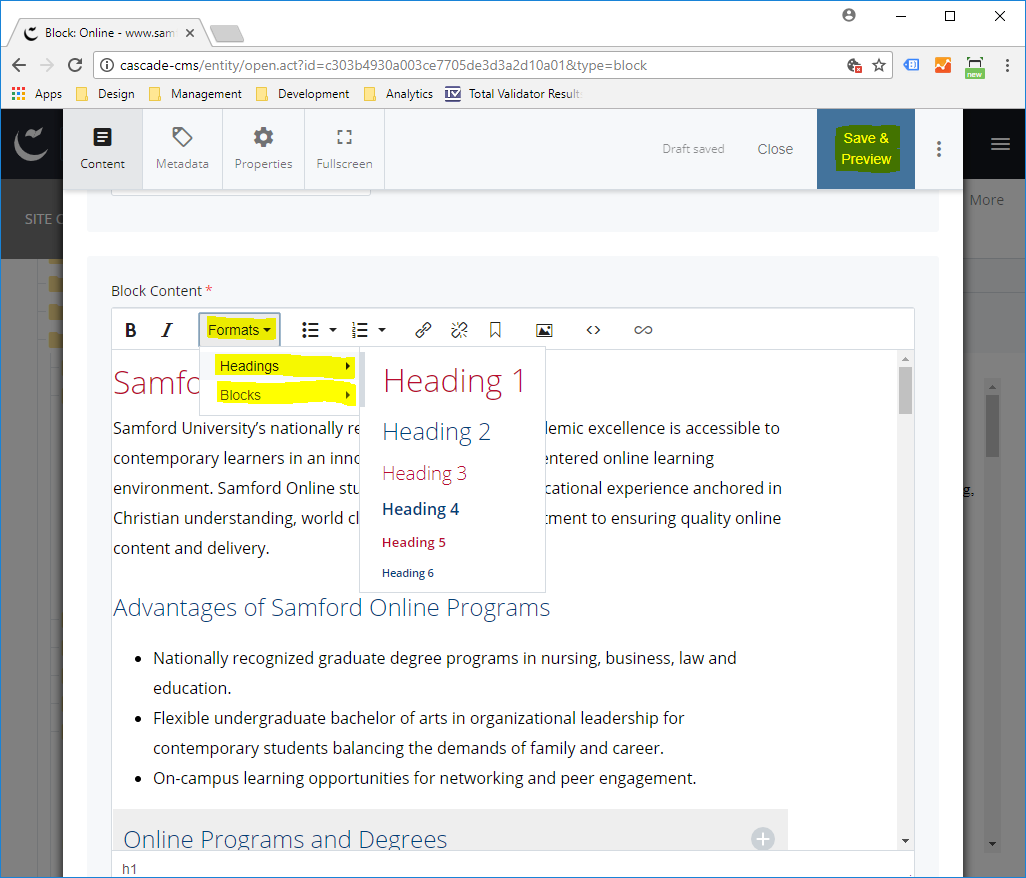Apply Heading 6 format
Viewport: 1026px width, 878px height.
tap(408, 573)
